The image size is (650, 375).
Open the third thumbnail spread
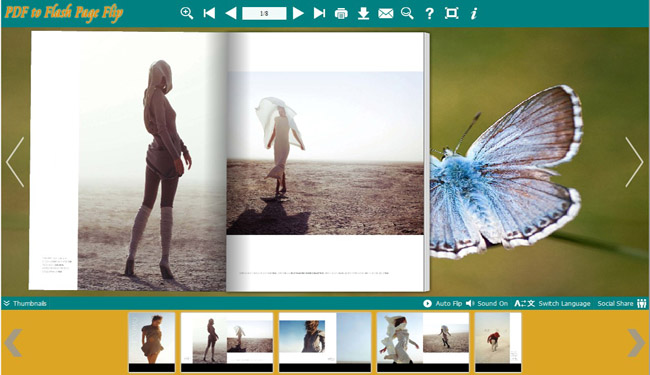325,342
